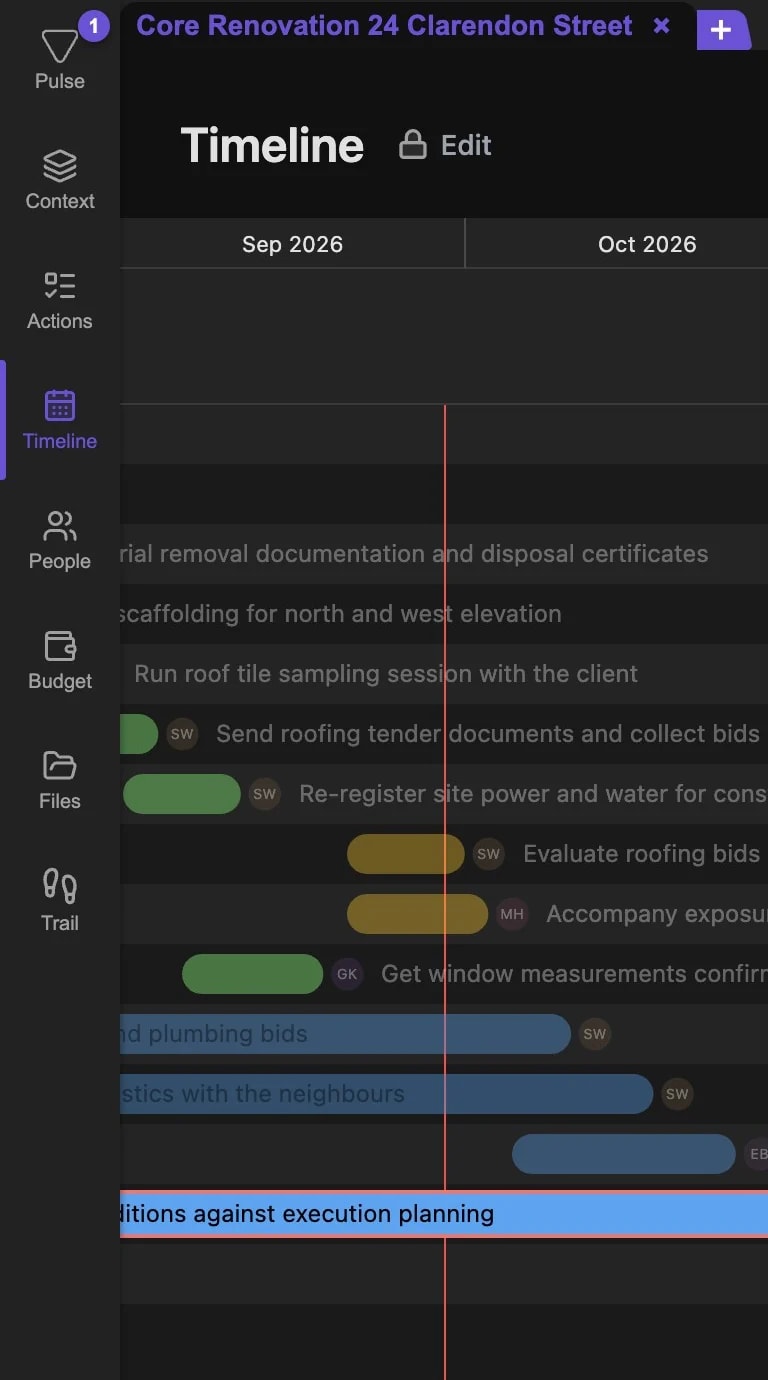Select the Oct 2026 month header
The image size is (768, 1380).
tap(647, 244)
